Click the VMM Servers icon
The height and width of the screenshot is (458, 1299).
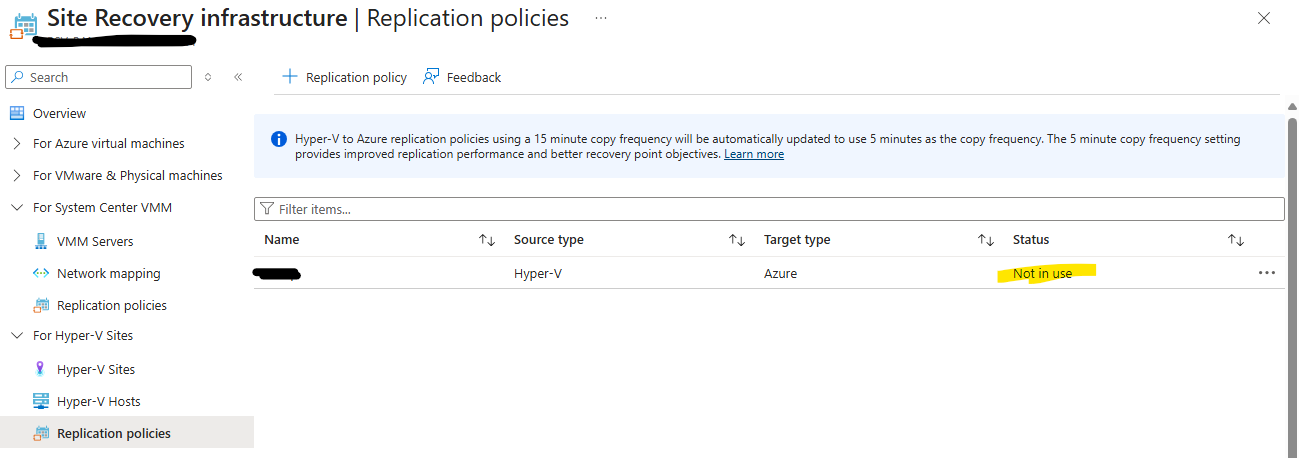coord(41,241)
